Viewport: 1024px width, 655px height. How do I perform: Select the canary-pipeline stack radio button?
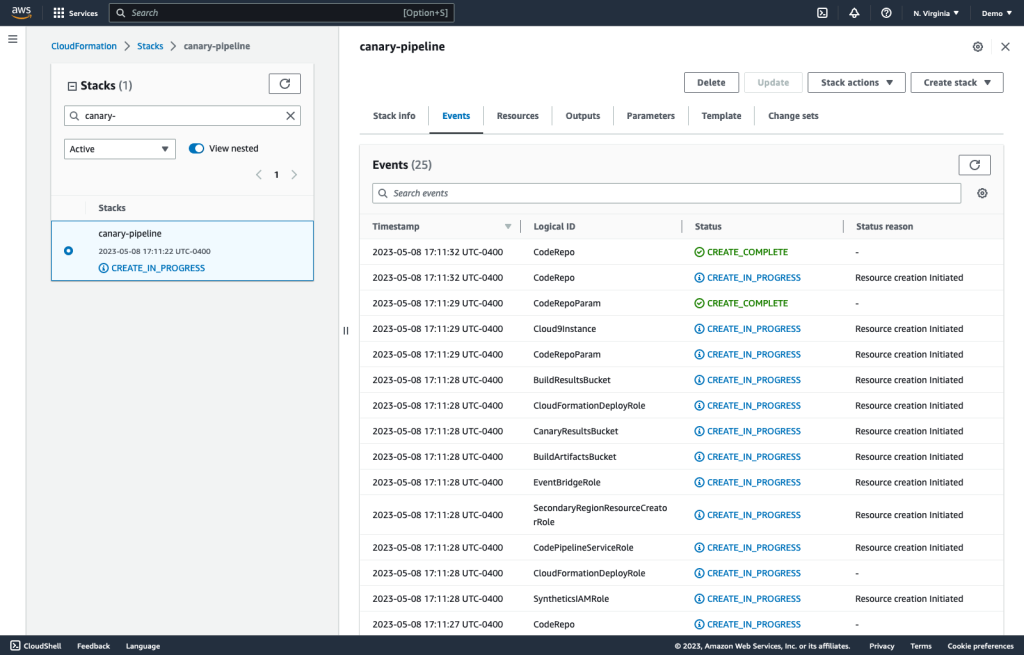(x=69, y=251)
